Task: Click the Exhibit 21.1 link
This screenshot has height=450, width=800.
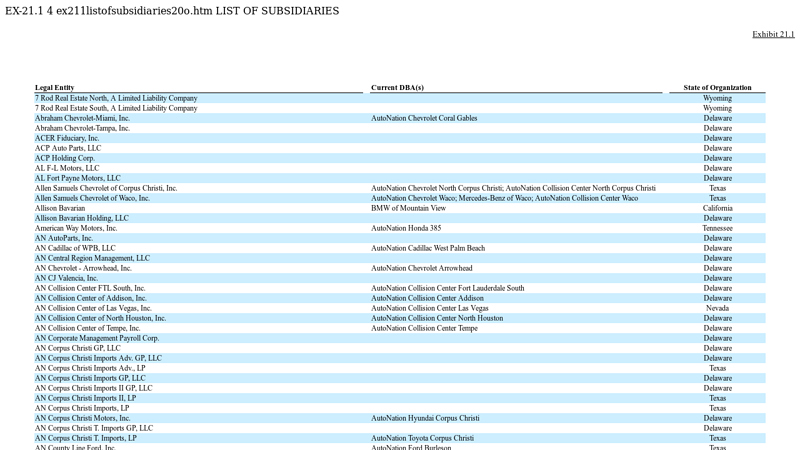Action: pos(773,34)
